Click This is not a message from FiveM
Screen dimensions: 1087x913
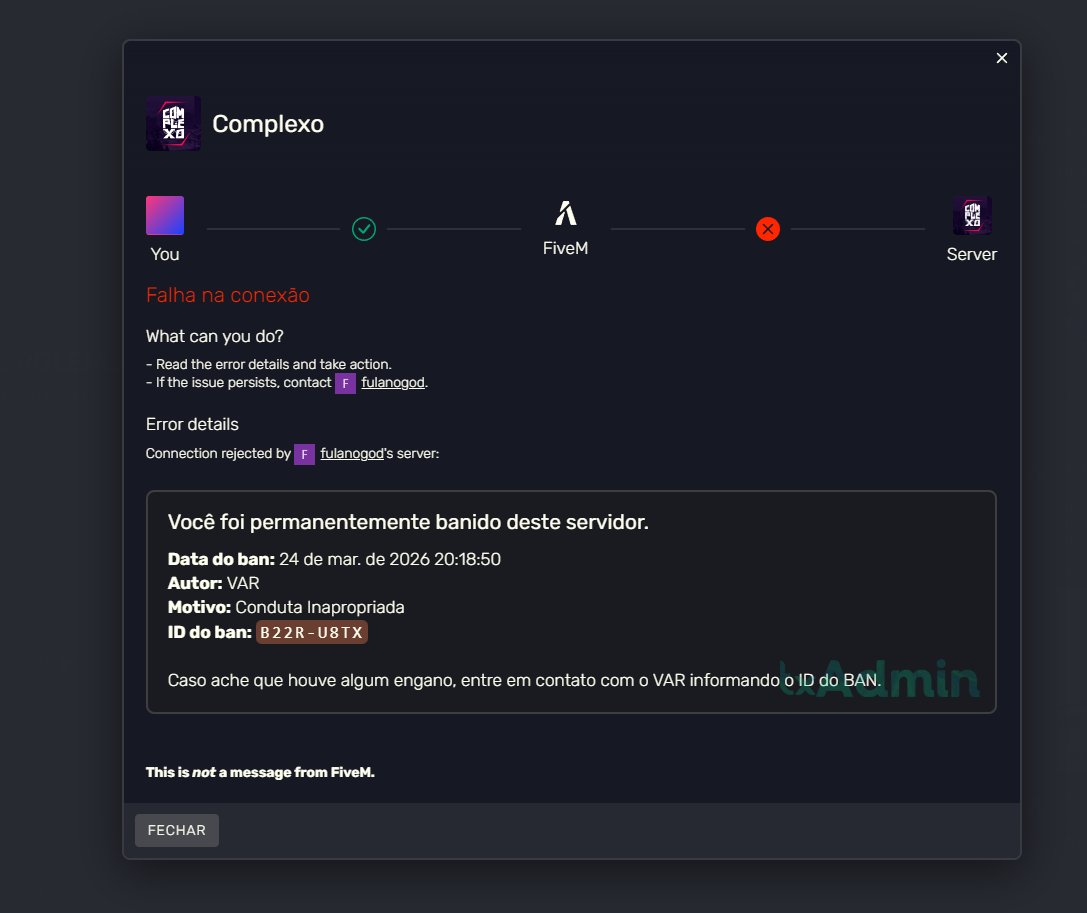260,772
